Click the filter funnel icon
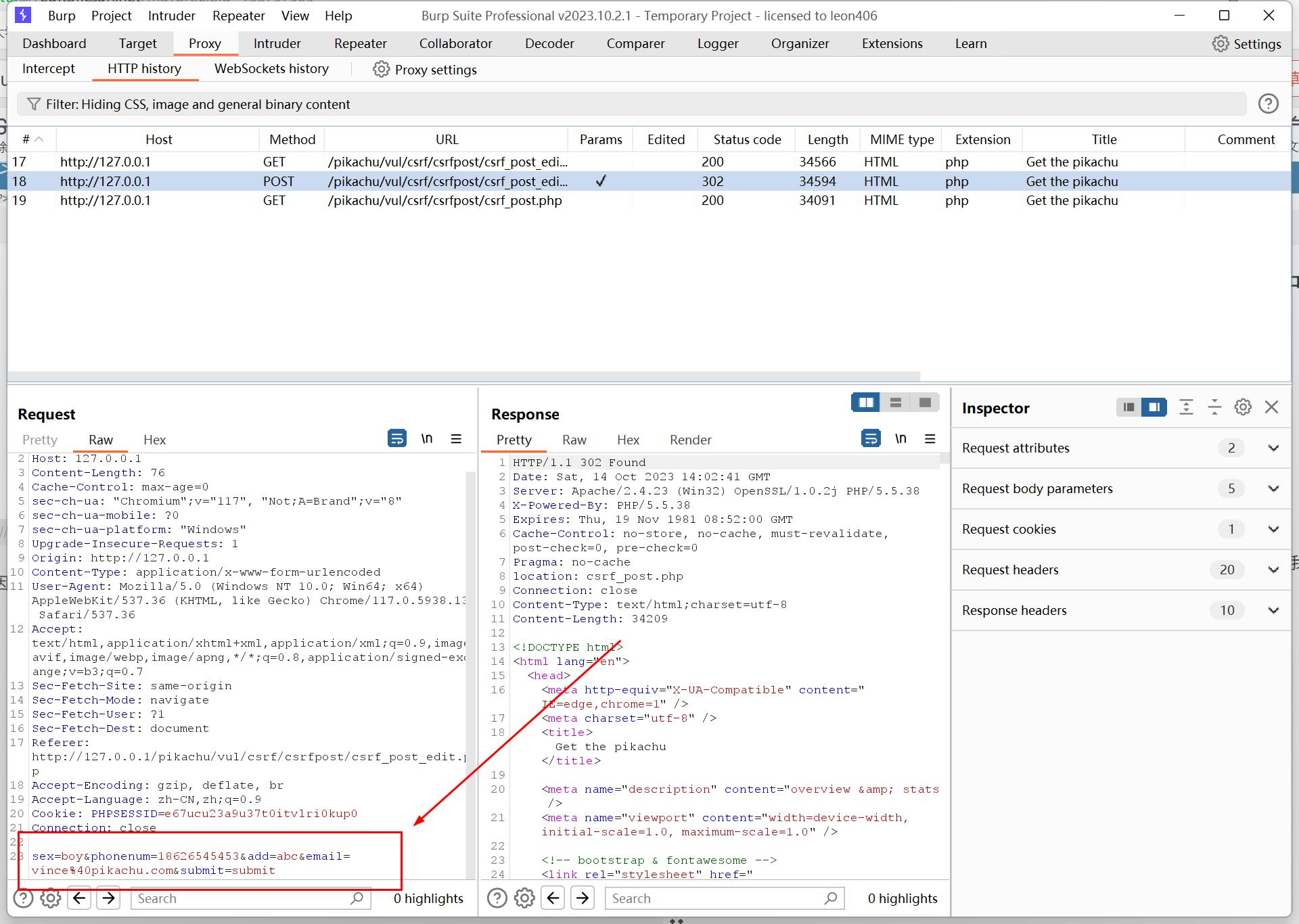Viewport: 1299px width, 924px height. [x=34, y=104]
